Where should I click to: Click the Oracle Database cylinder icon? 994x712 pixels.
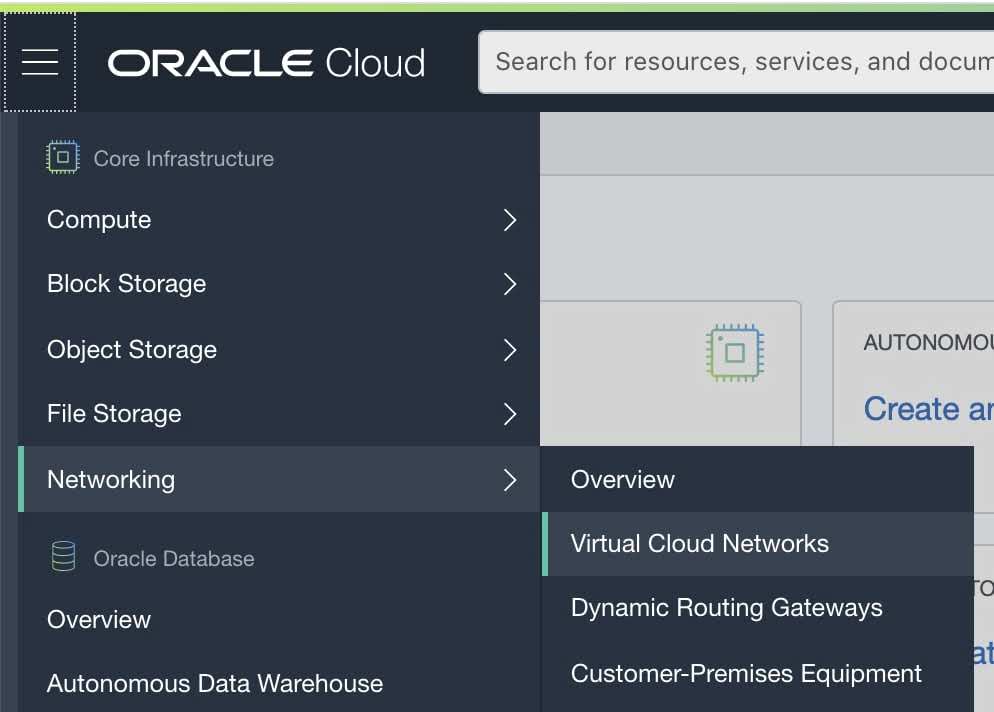click(63, 557)
